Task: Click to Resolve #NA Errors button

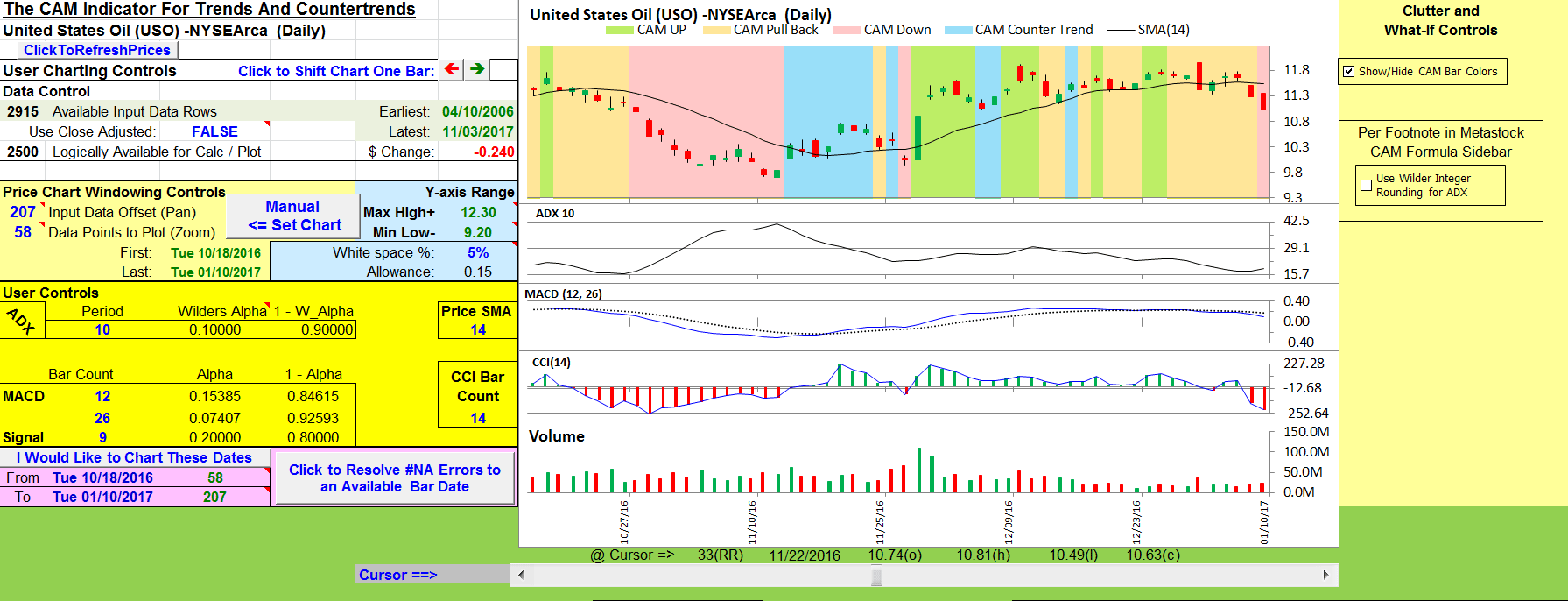Action: point(395,477)
